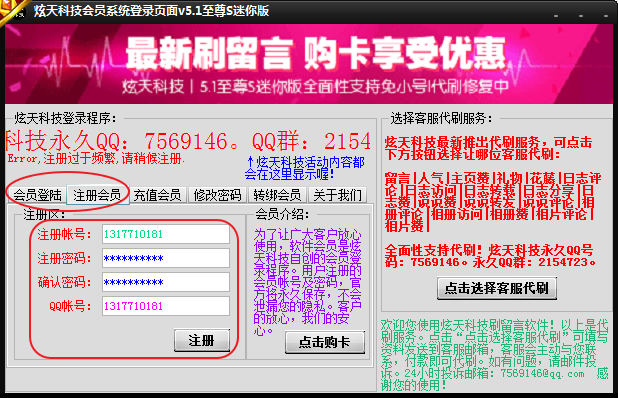Click the pink promotional banner image
The image size is (618, 398).
point(309,64)
